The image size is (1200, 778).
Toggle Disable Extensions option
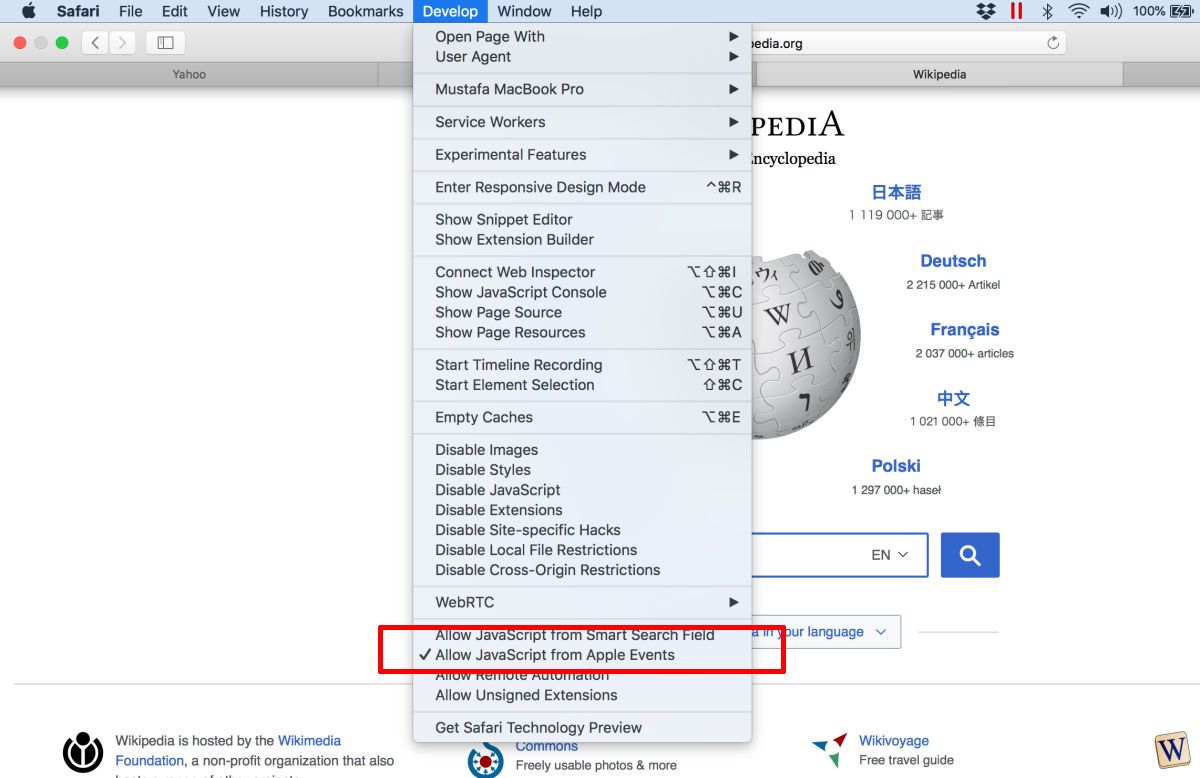tap(582, 510)
